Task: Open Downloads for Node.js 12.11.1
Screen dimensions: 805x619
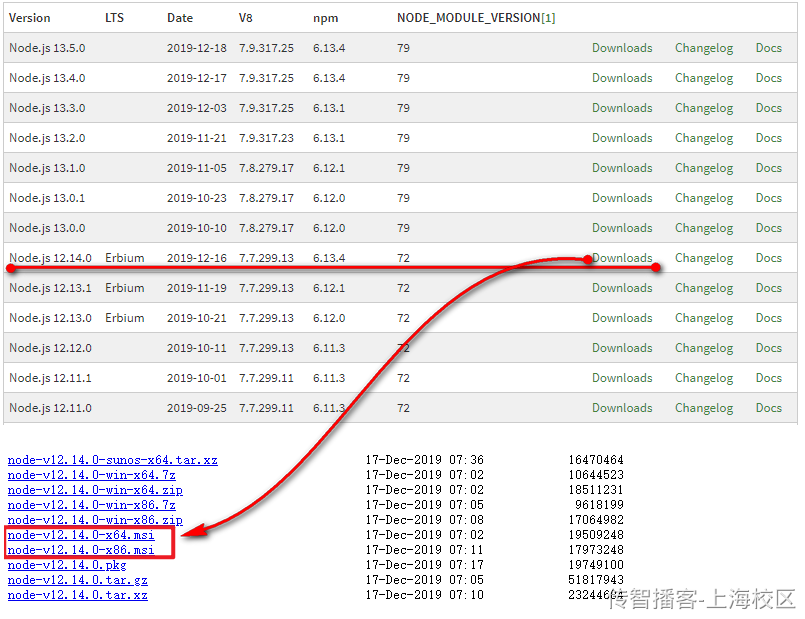Action: click(622, 378)
